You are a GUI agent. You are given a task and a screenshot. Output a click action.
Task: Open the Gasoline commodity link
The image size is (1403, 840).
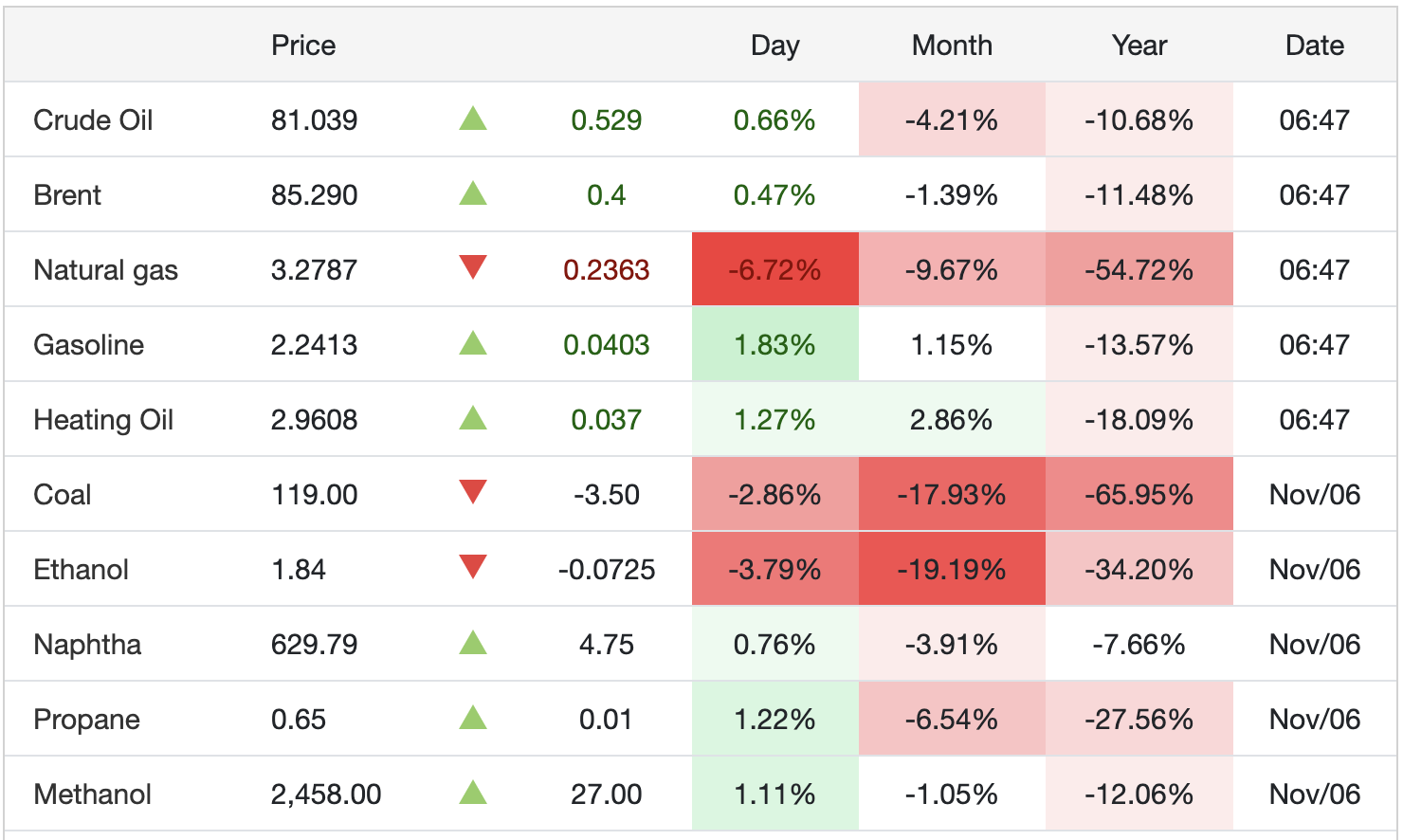88,345
